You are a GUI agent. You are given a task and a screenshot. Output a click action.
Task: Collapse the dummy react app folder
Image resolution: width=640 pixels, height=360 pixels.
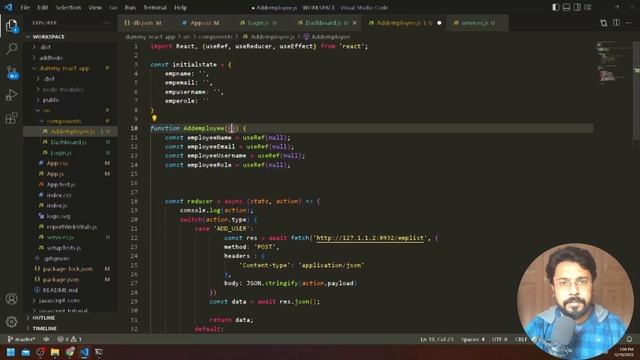tap(64, 68)
